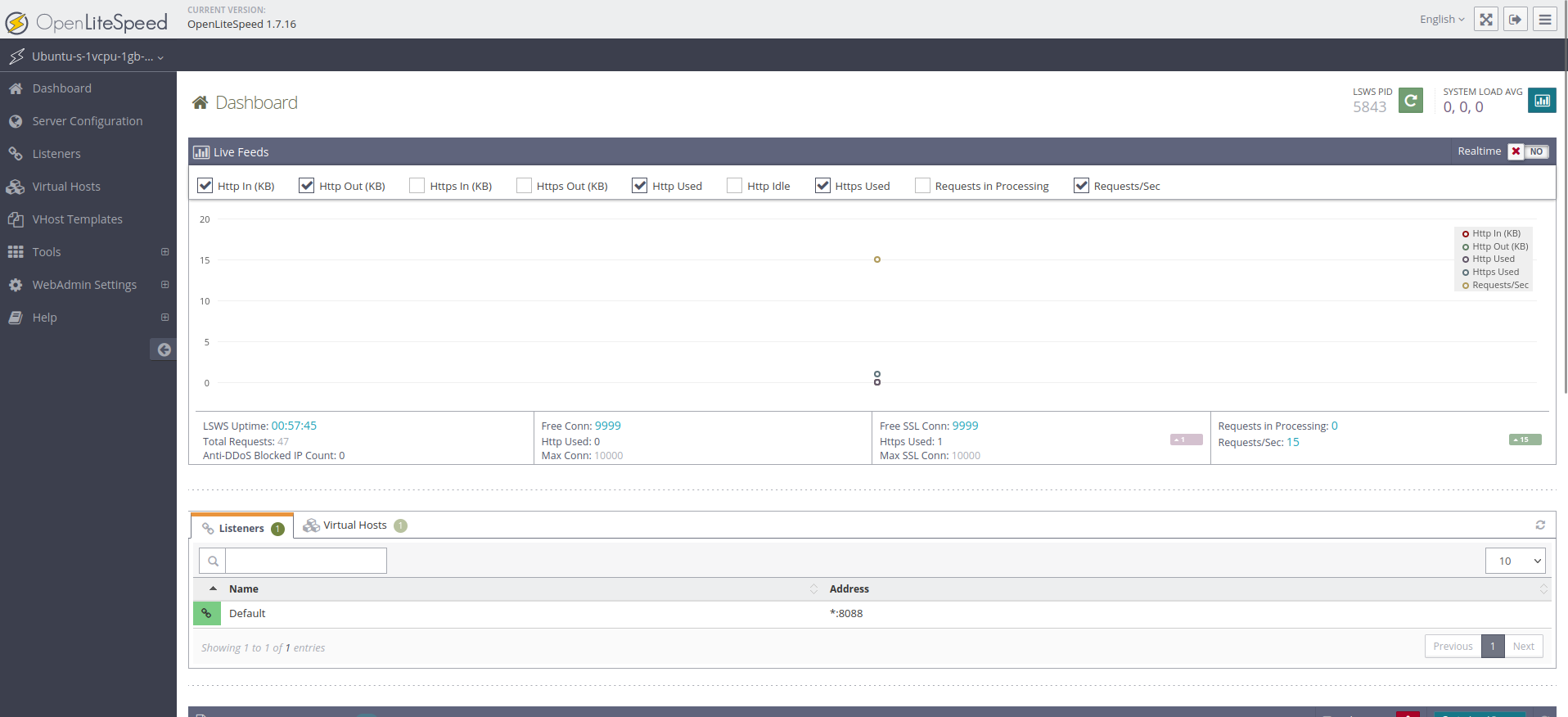Image resolution: width=1568 pixels, height=717 pixels.
Task: Open the hamburger menu icon
Action: click(1545, 20)
